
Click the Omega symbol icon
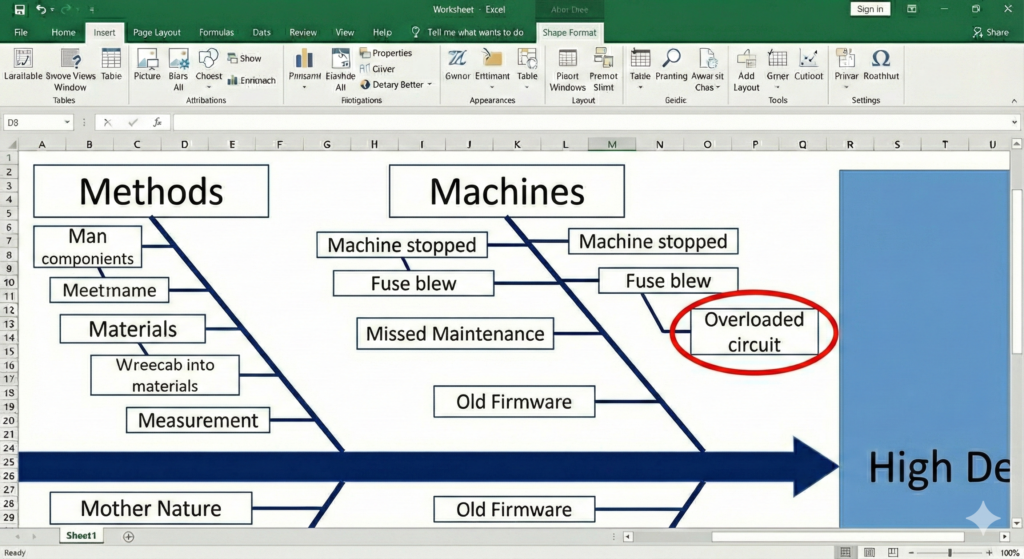coord(881,59)
